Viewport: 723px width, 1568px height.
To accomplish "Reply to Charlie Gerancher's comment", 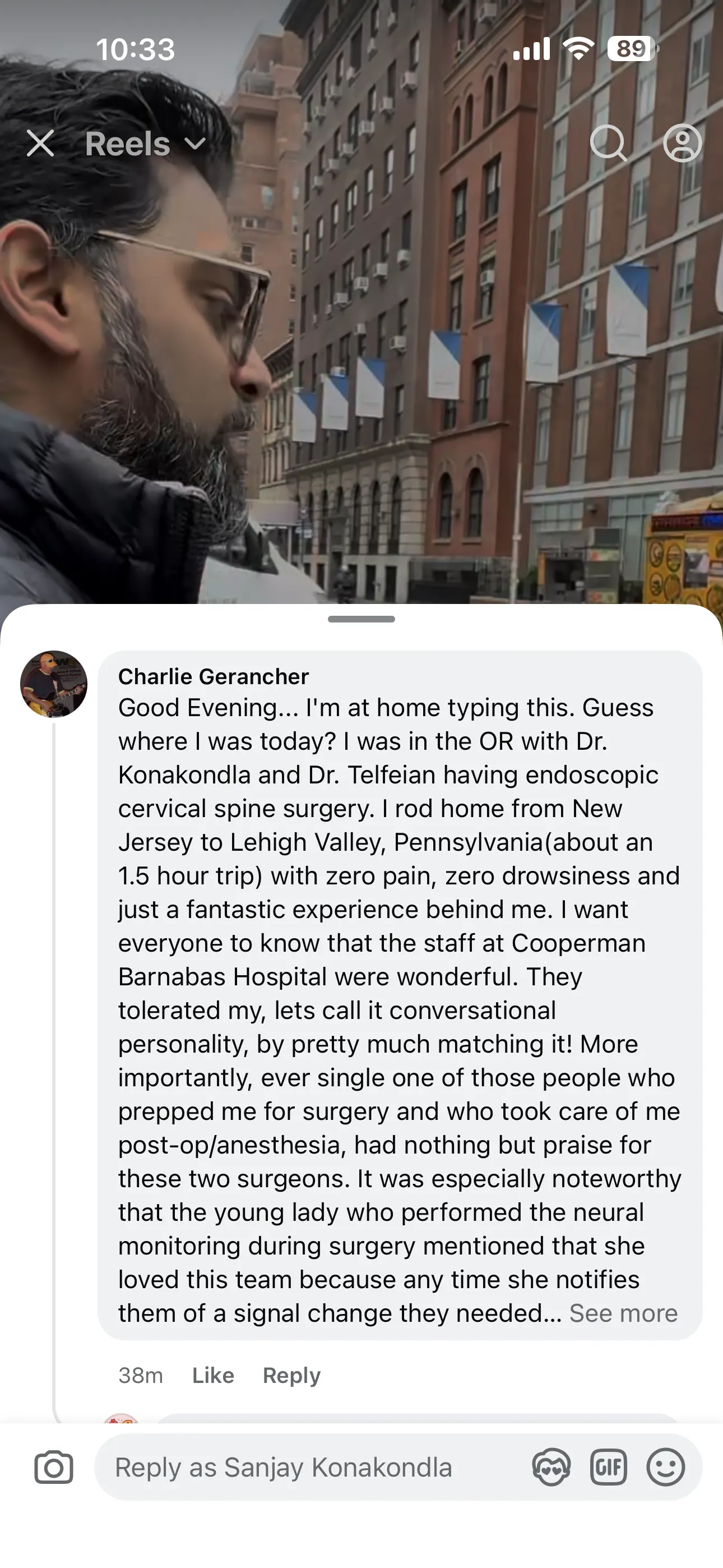I will coord(291,1376).
